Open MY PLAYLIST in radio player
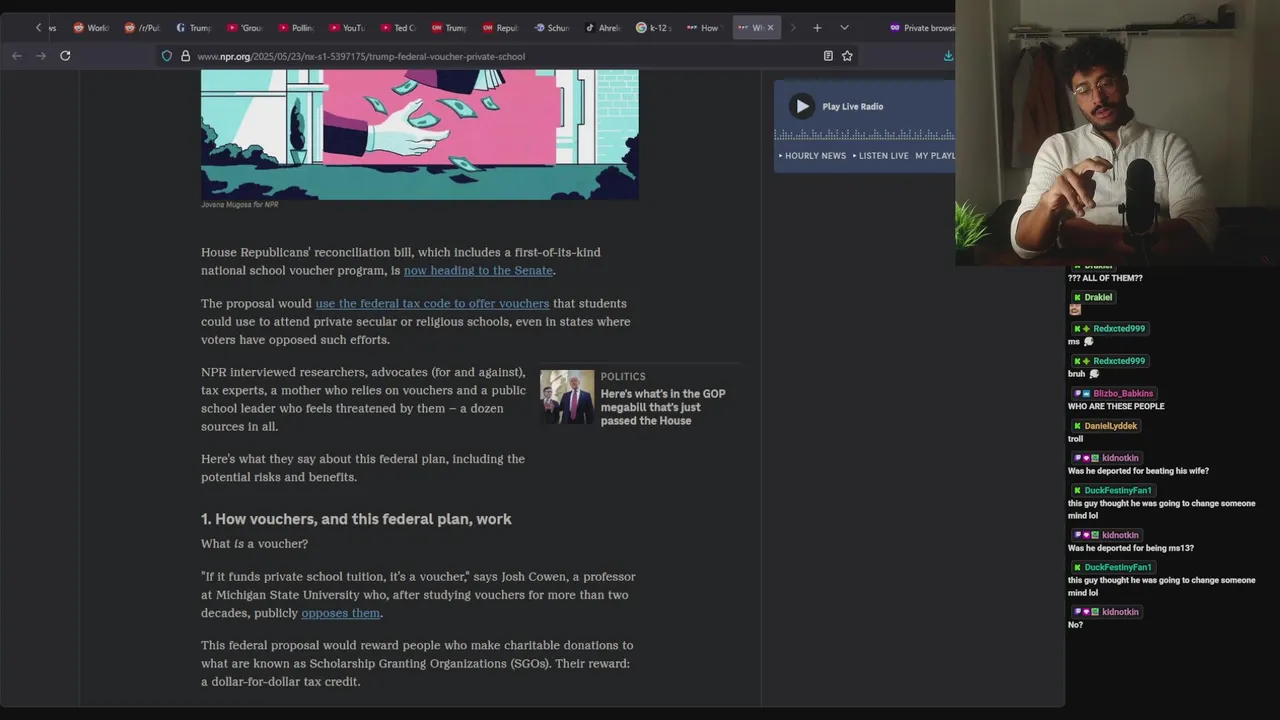 935,156
